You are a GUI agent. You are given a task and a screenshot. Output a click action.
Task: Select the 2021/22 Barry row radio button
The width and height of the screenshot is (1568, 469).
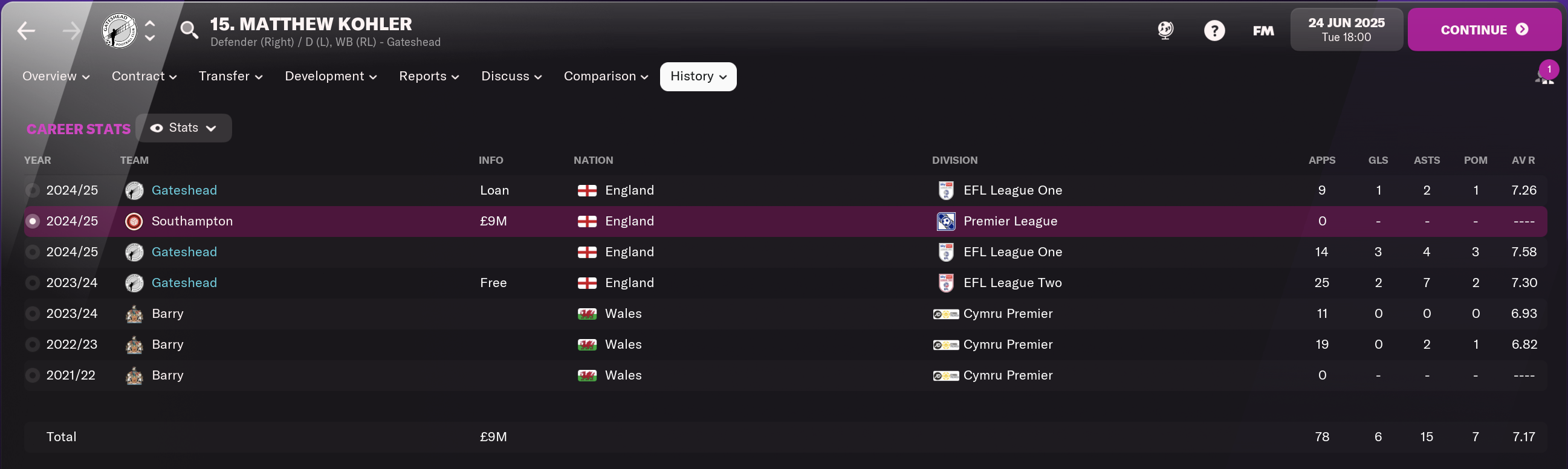tap(33, 375)
